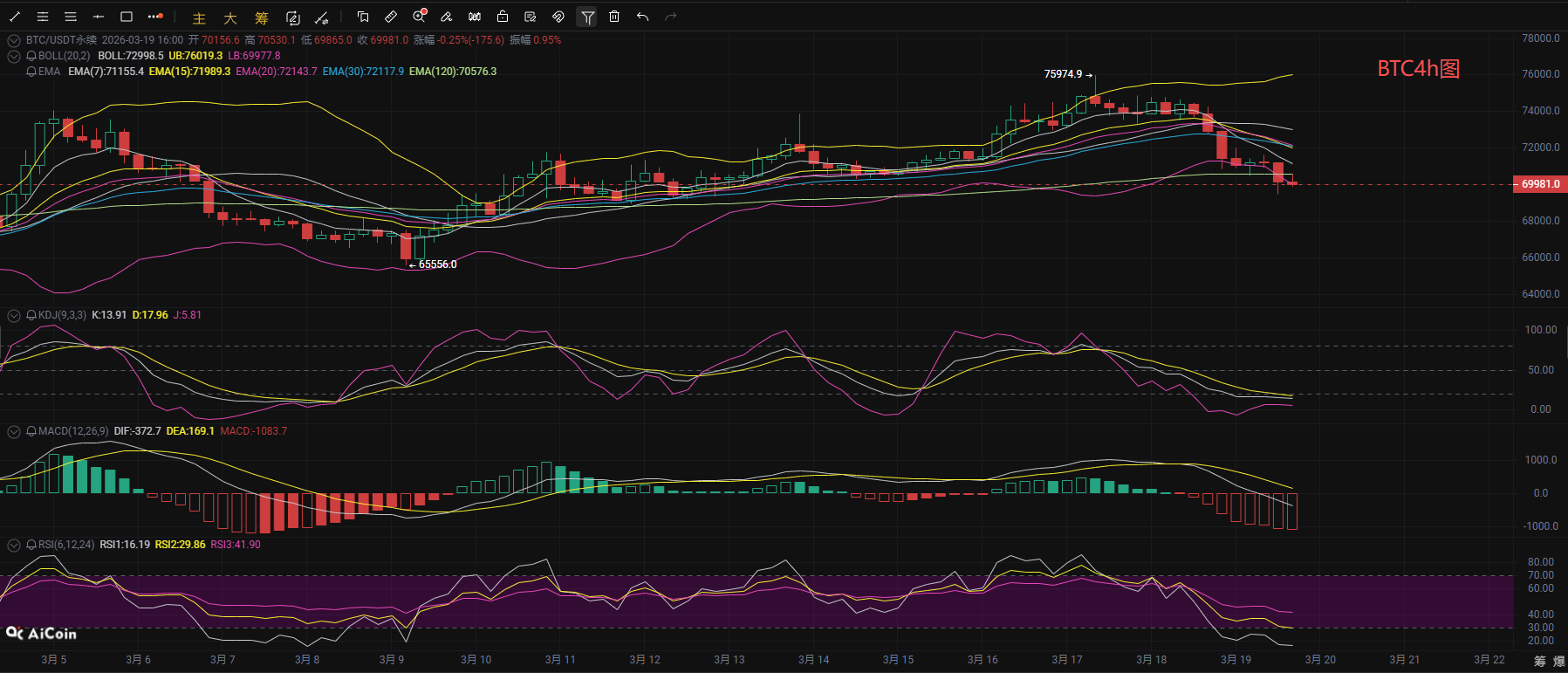Activate the eraser tool in toolbar

click(446, 17)
